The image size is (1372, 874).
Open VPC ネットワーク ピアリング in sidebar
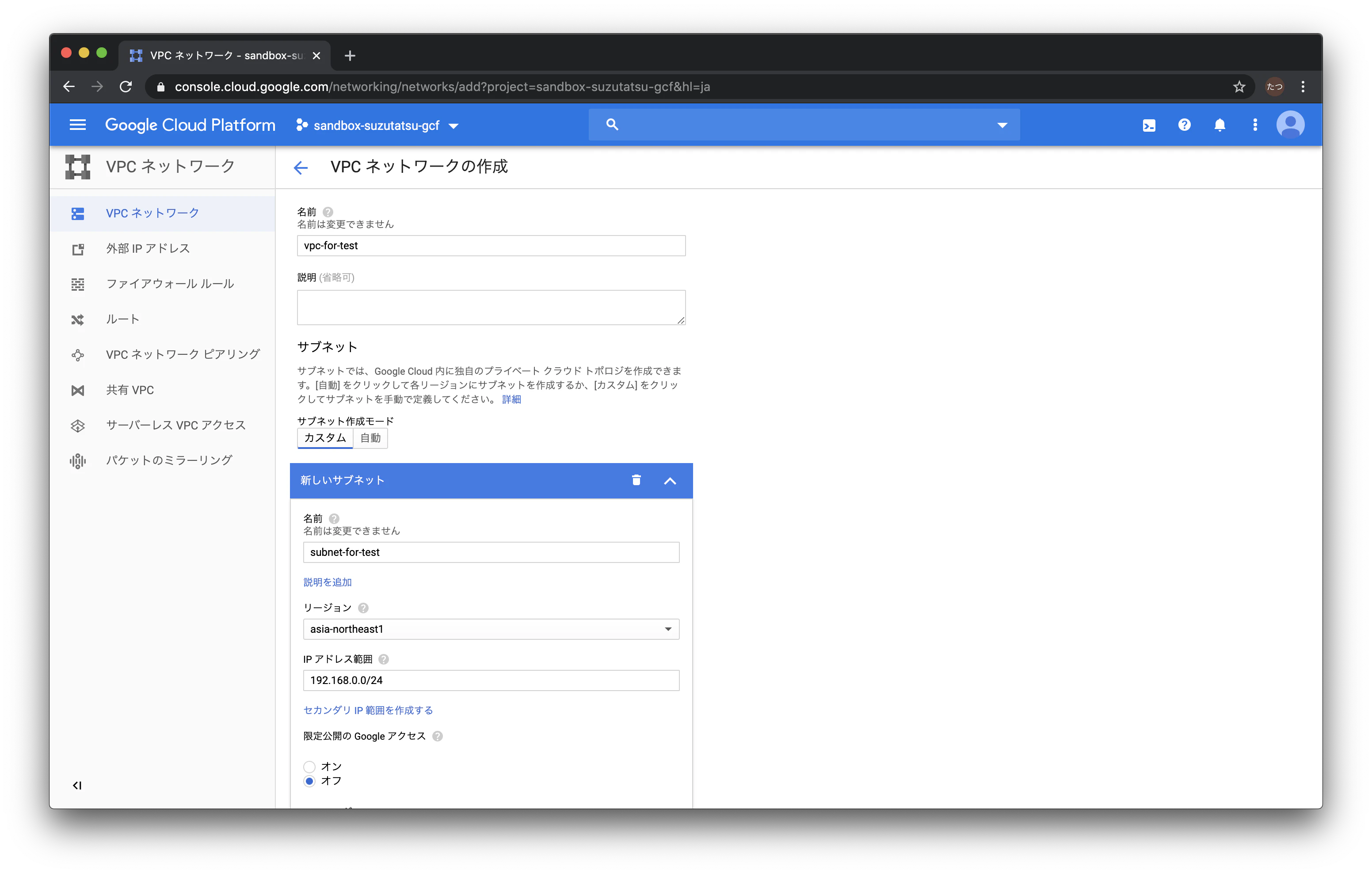[162, 354]
